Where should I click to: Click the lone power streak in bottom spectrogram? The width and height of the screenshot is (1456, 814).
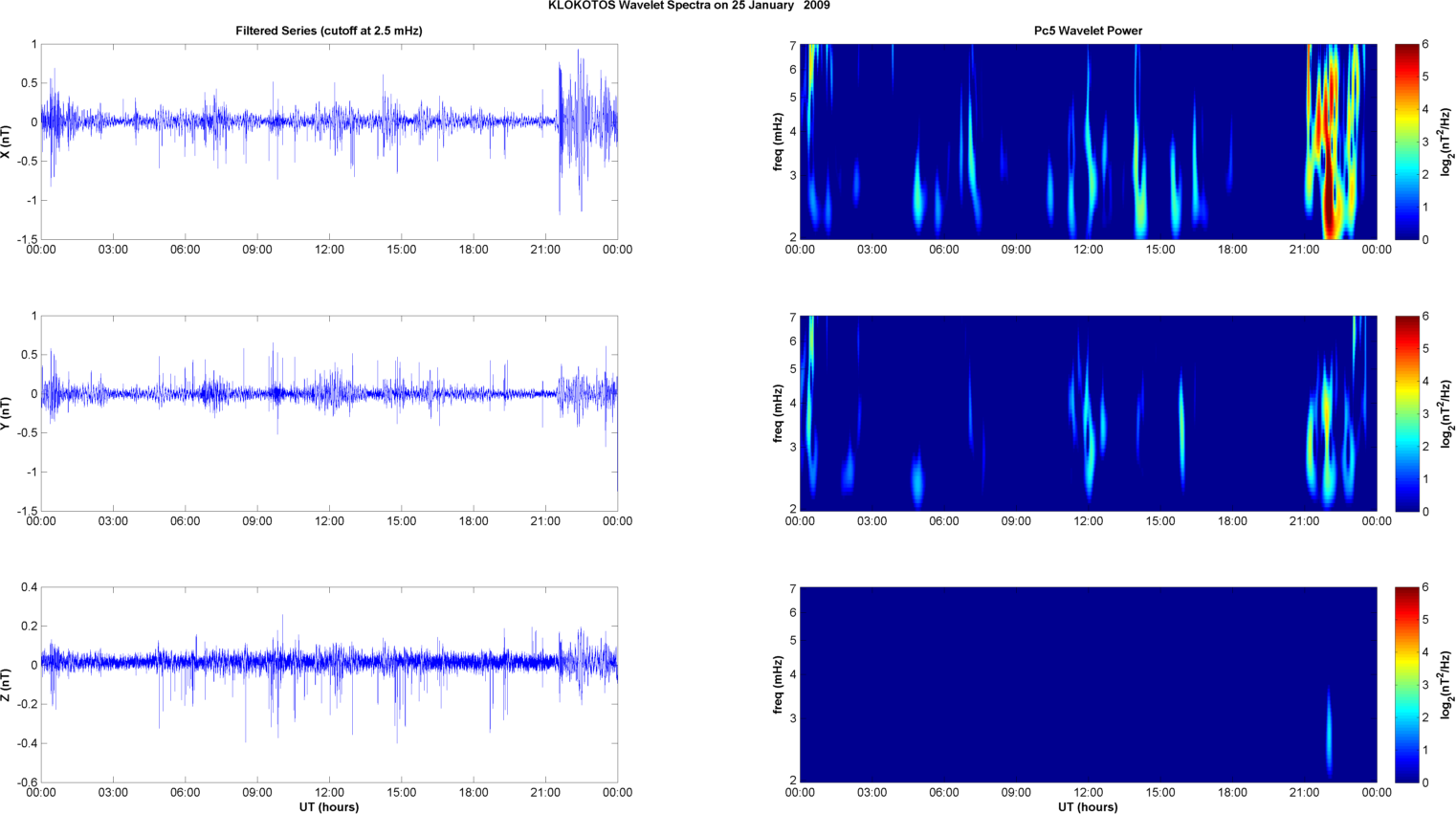(x=1329, y=732)
